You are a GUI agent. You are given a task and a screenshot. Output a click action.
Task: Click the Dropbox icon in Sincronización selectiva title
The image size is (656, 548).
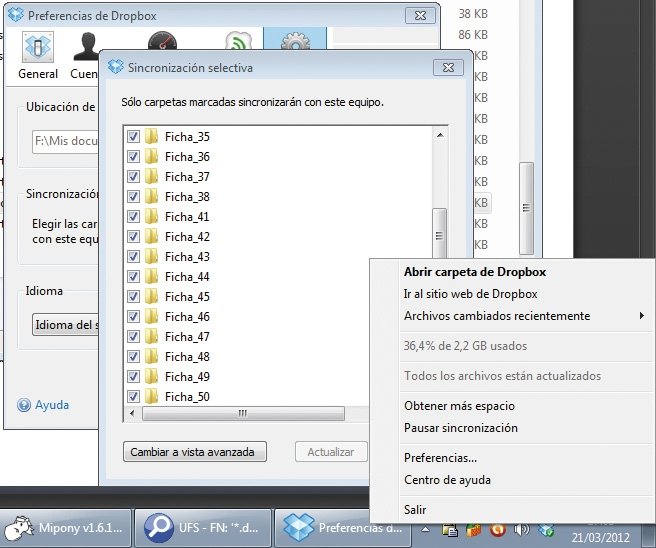(115, 67)
